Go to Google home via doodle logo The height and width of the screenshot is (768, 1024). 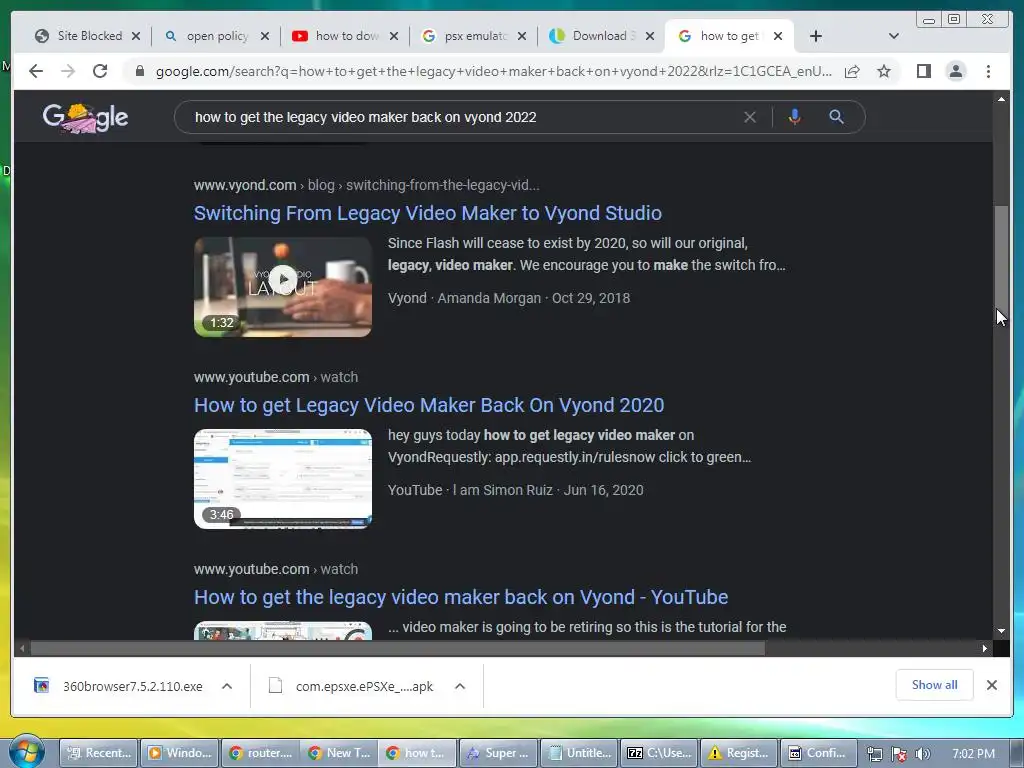coord(85,118)
